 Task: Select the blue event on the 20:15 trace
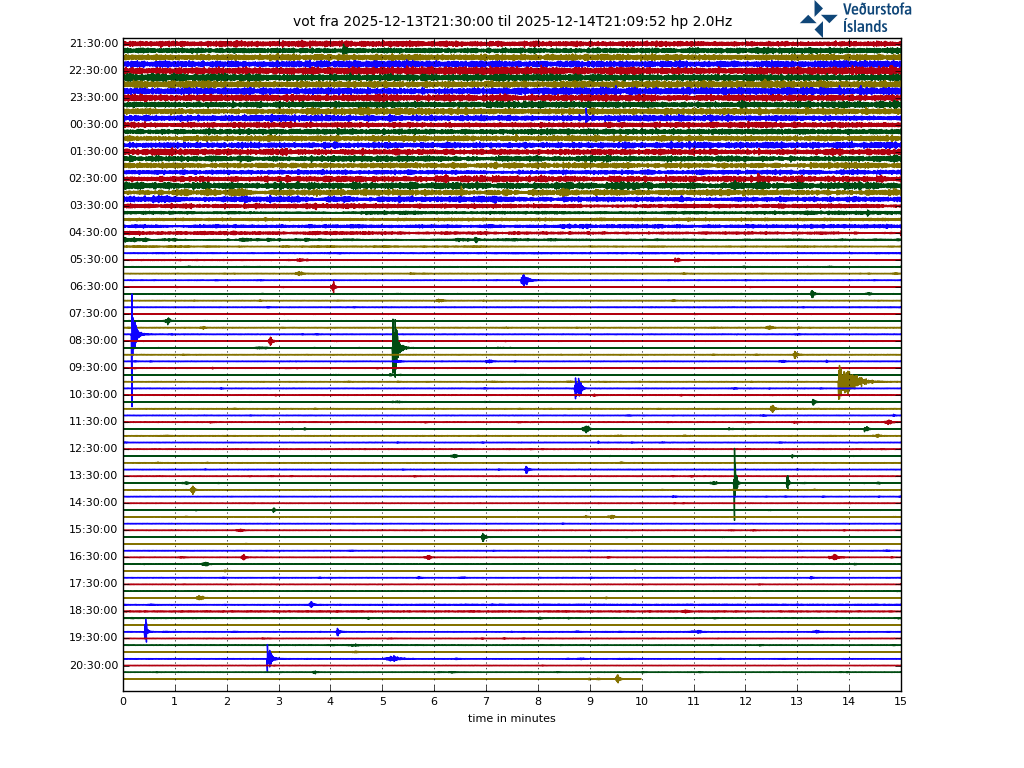(x=270, y=658)
